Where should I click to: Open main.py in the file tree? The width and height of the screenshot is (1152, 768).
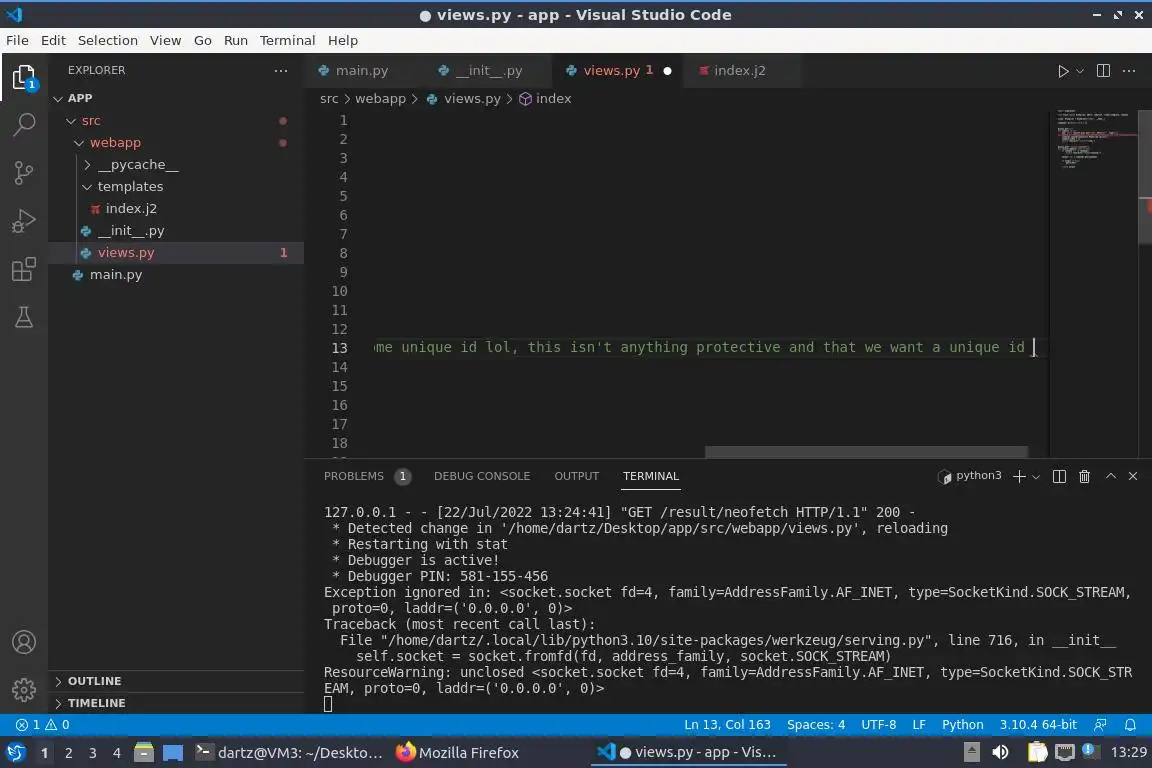176,275
